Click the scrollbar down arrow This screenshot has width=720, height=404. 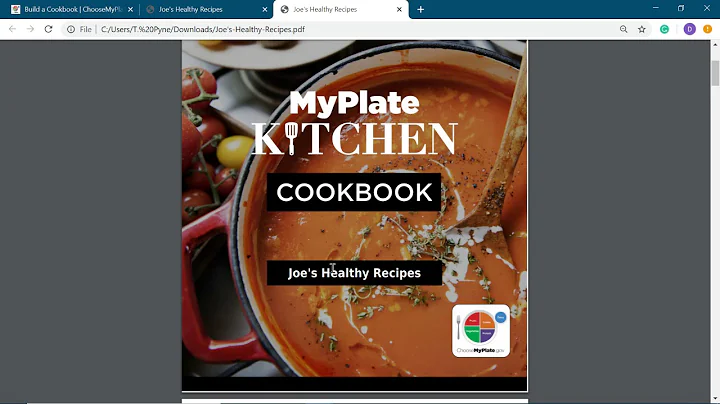pos(715,399)
